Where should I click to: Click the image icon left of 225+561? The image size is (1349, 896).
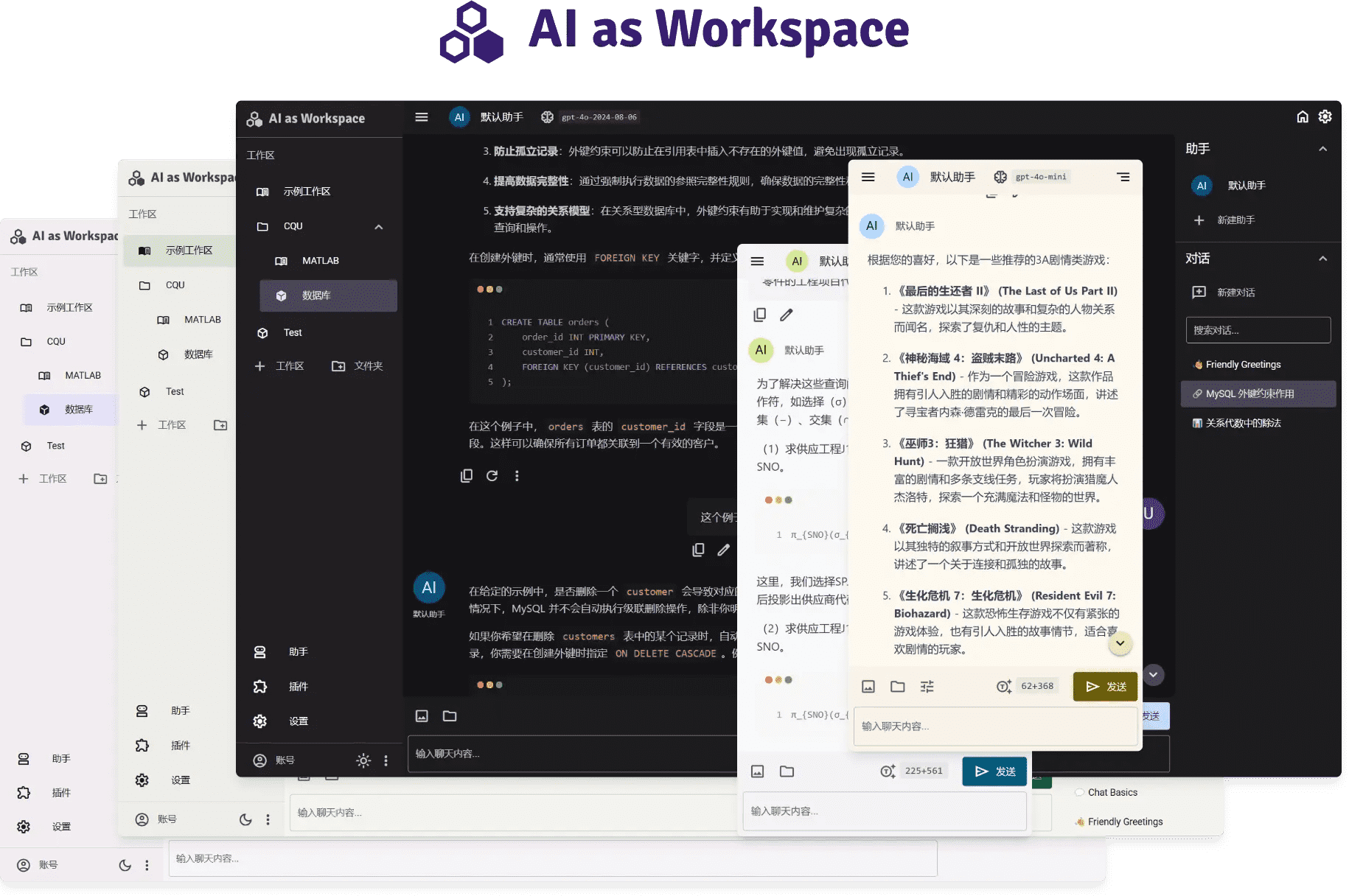pos(757,771)
